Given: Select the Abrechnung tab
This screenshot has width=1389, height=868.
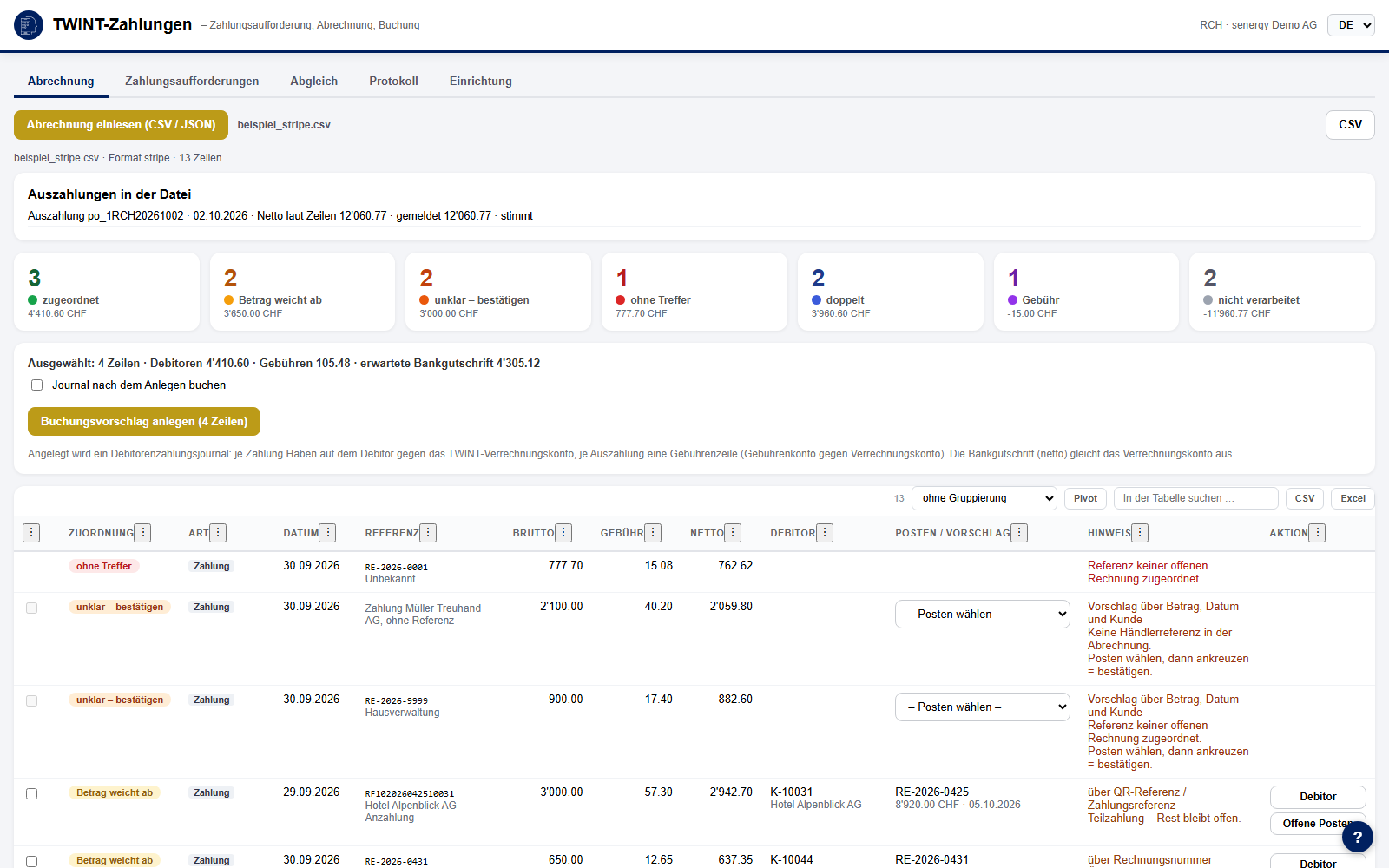Looking at the screenshot, I should 61,81.
